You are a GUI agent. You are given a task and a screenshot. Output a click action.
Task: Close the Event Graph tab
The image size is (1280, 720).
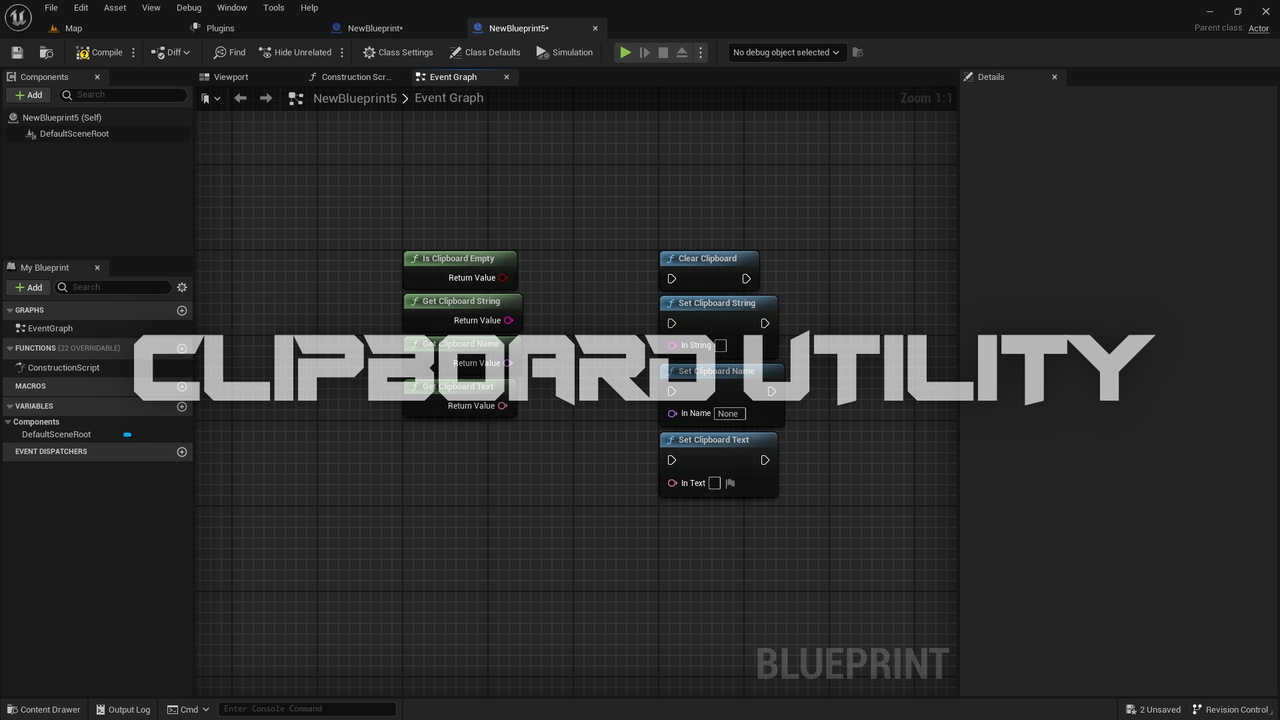point(506,77)
